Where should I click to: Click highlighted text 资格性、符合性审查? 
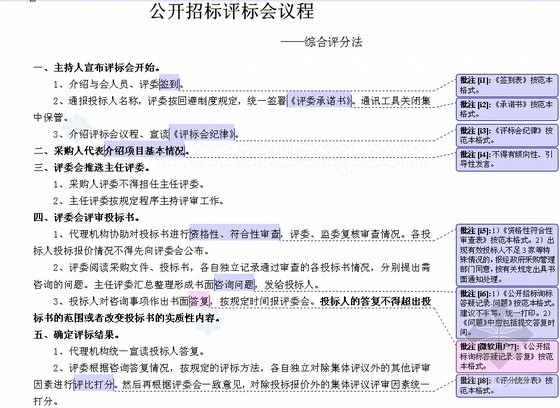click(235, 234)
